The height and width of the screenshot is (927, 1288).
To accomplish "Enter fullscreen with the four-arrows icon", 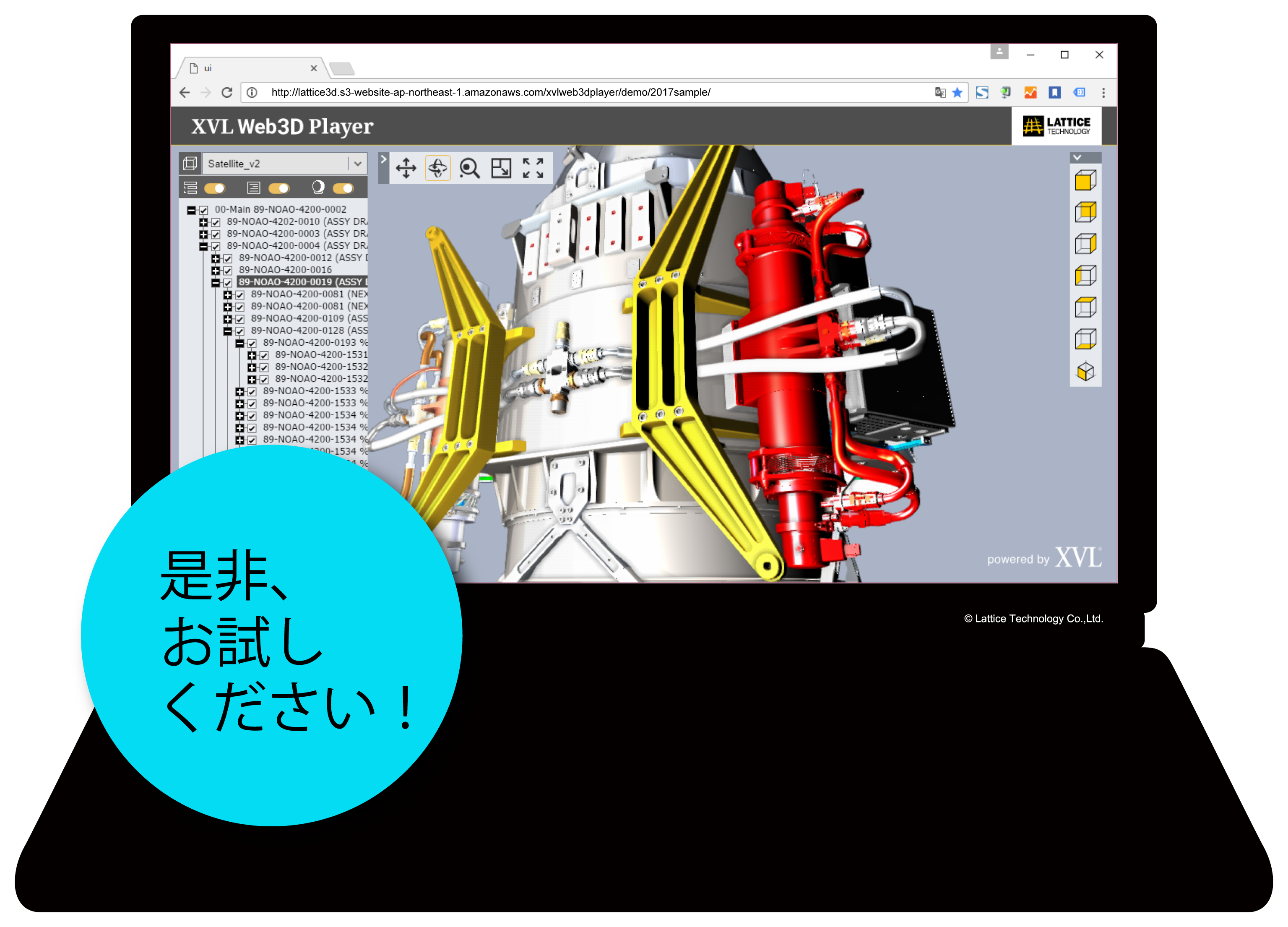I will pos(533,168).
